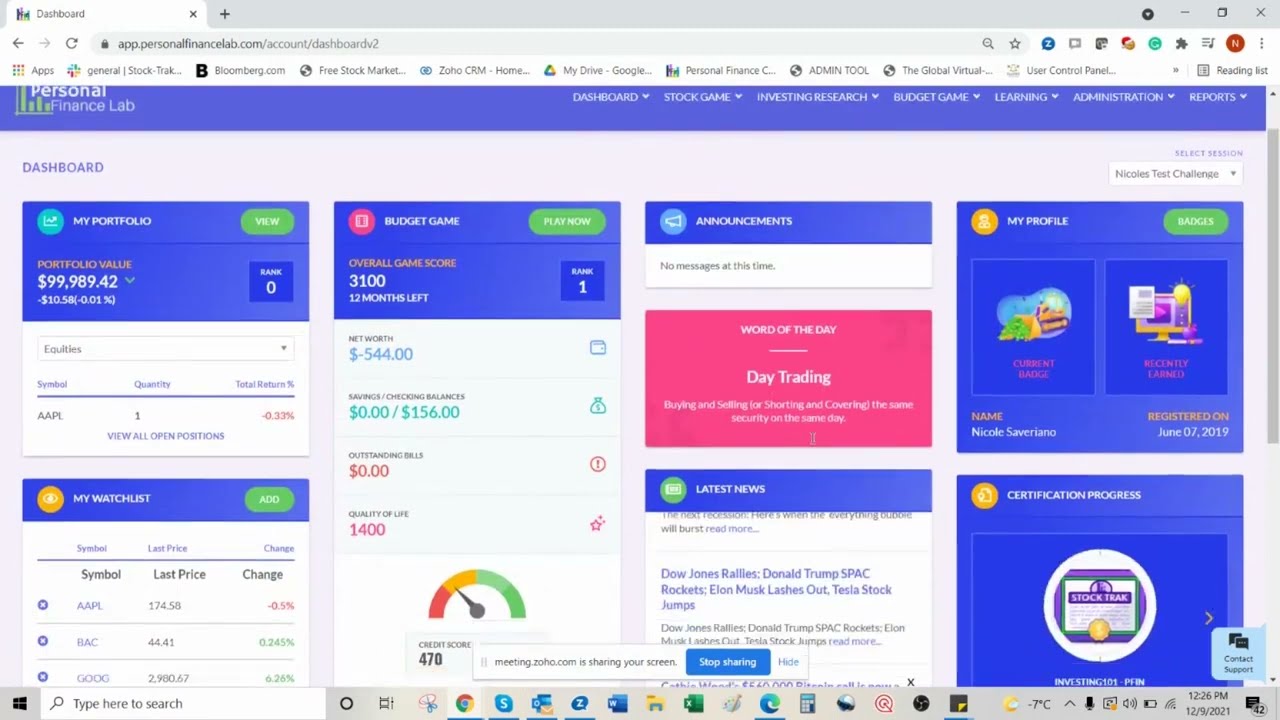Click the Budget Game header icon

(361, 221)
